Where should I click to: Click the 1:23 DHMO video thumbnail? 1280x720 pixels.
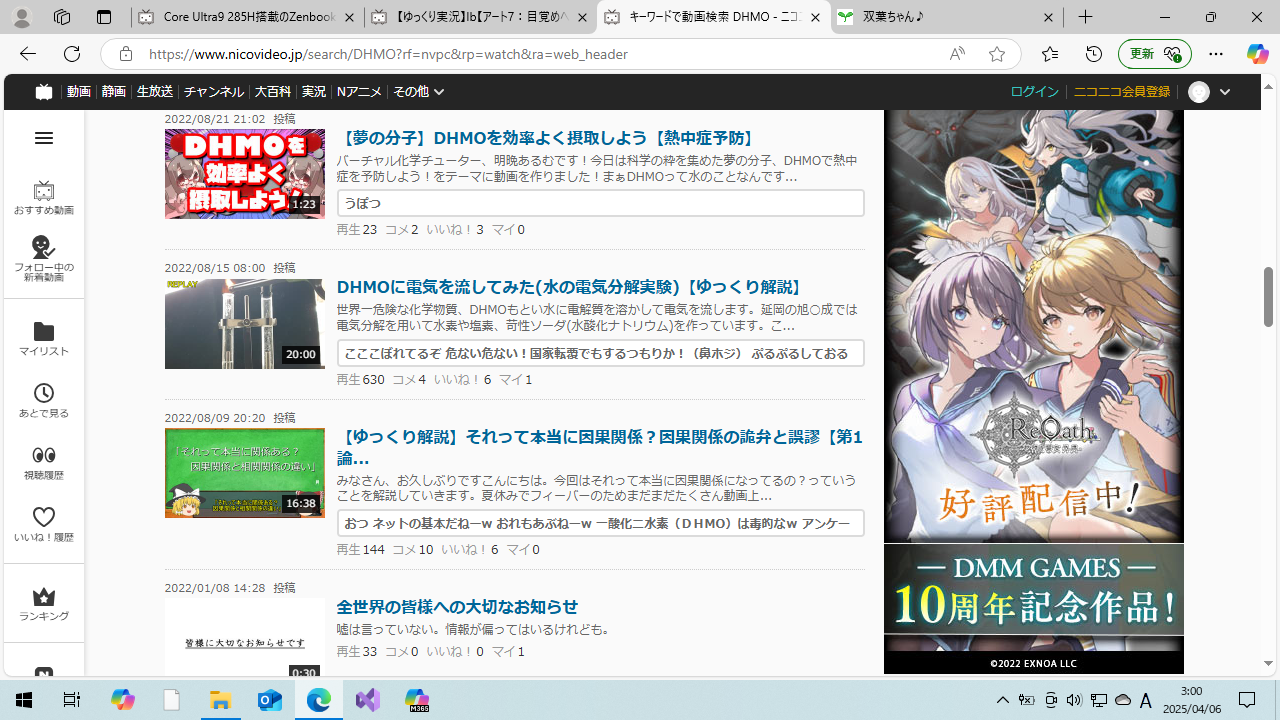tap(244, 174)
